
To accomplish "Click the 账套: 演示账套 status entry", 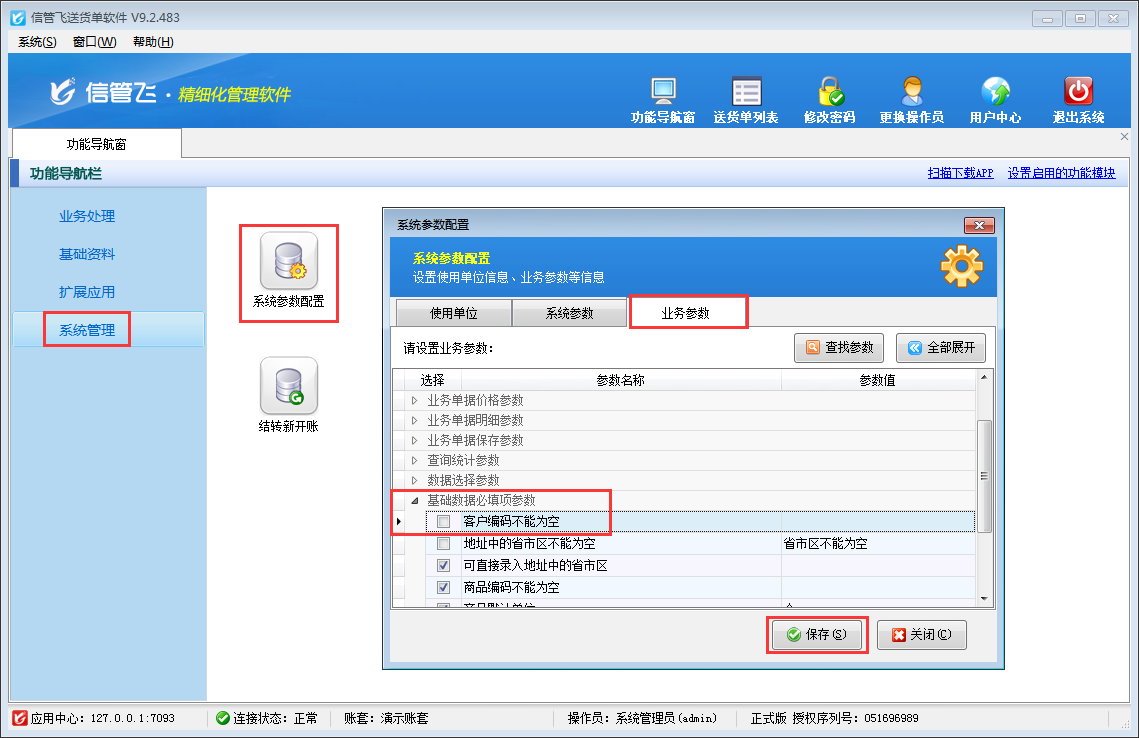I will (386, 718).
